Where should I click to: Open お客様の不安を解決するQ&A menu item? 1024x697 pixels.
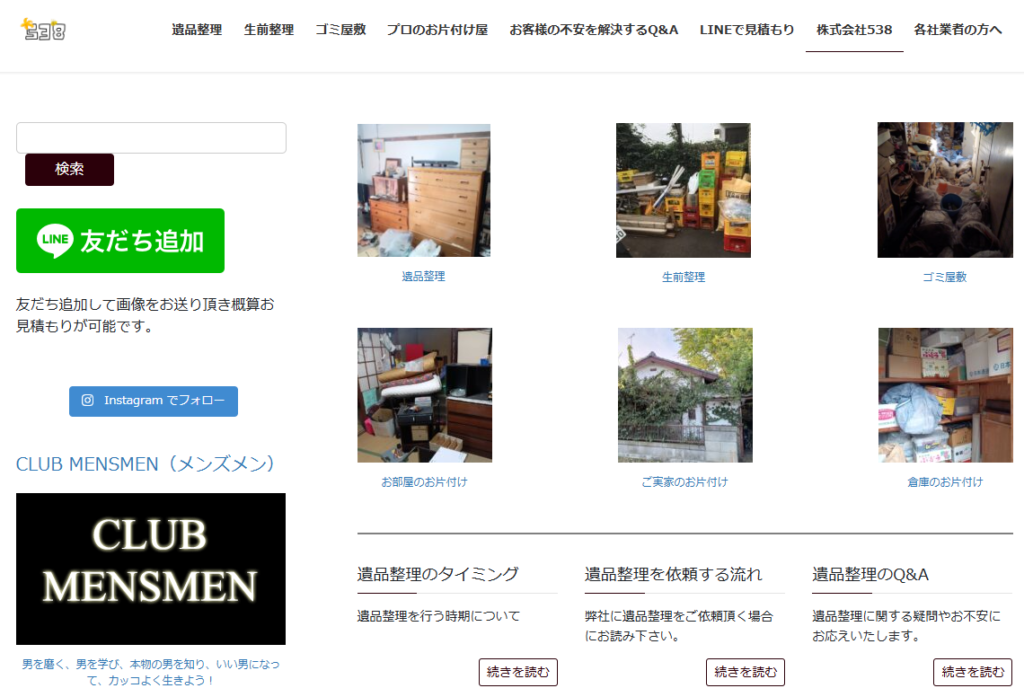coord(594,30)
